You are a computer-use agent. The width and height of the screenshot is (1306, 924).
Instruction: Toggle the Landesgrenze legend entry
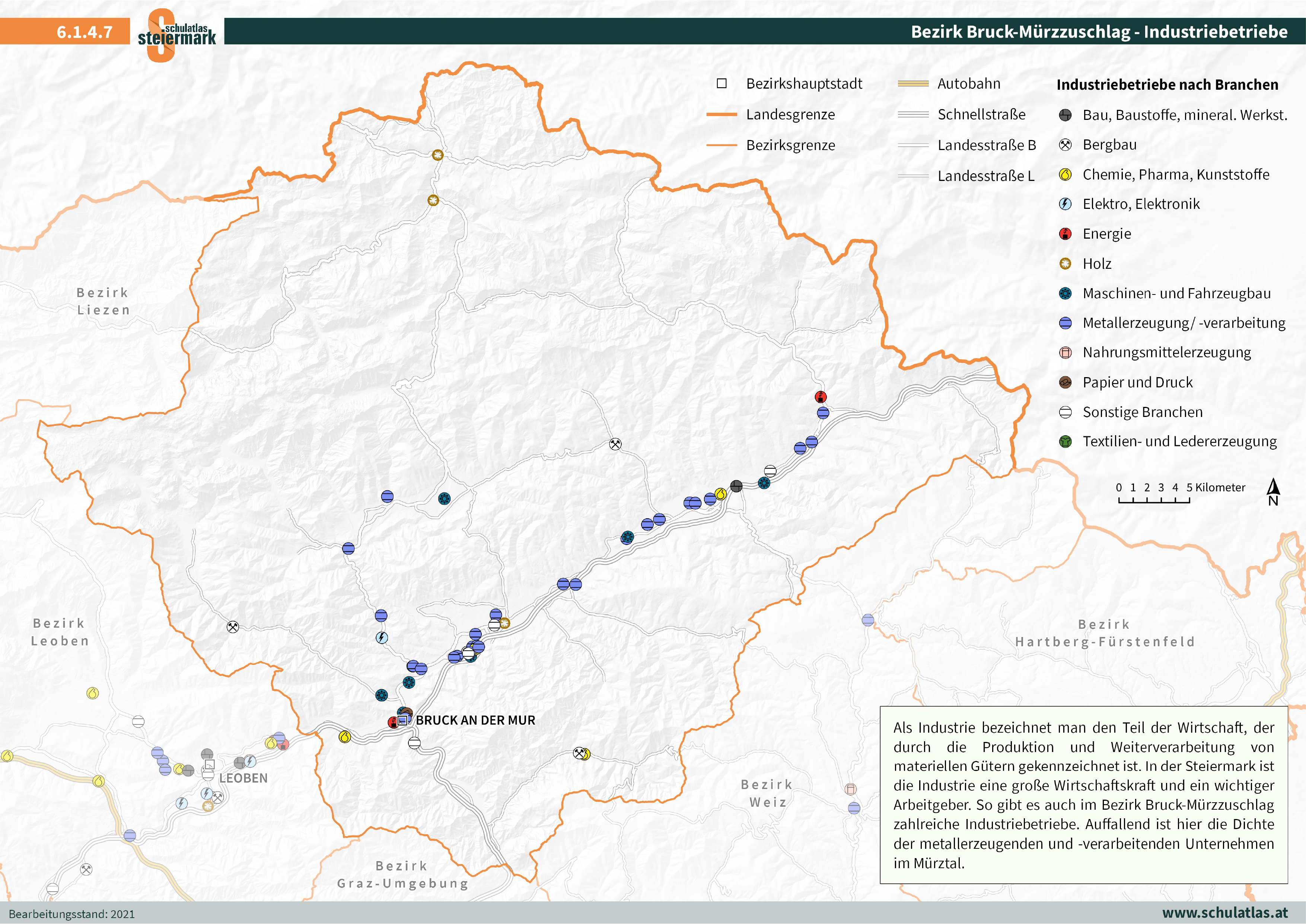click(722, 114)
